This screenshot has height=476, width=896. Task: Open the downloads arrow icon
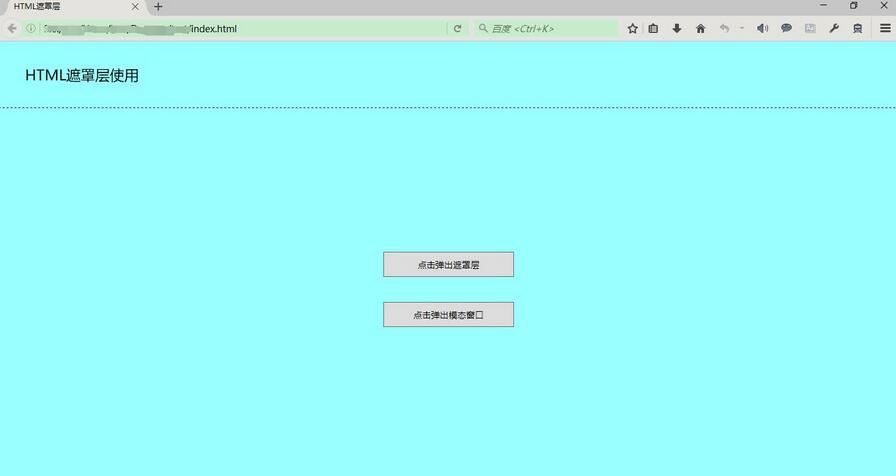tap(677, 29)
